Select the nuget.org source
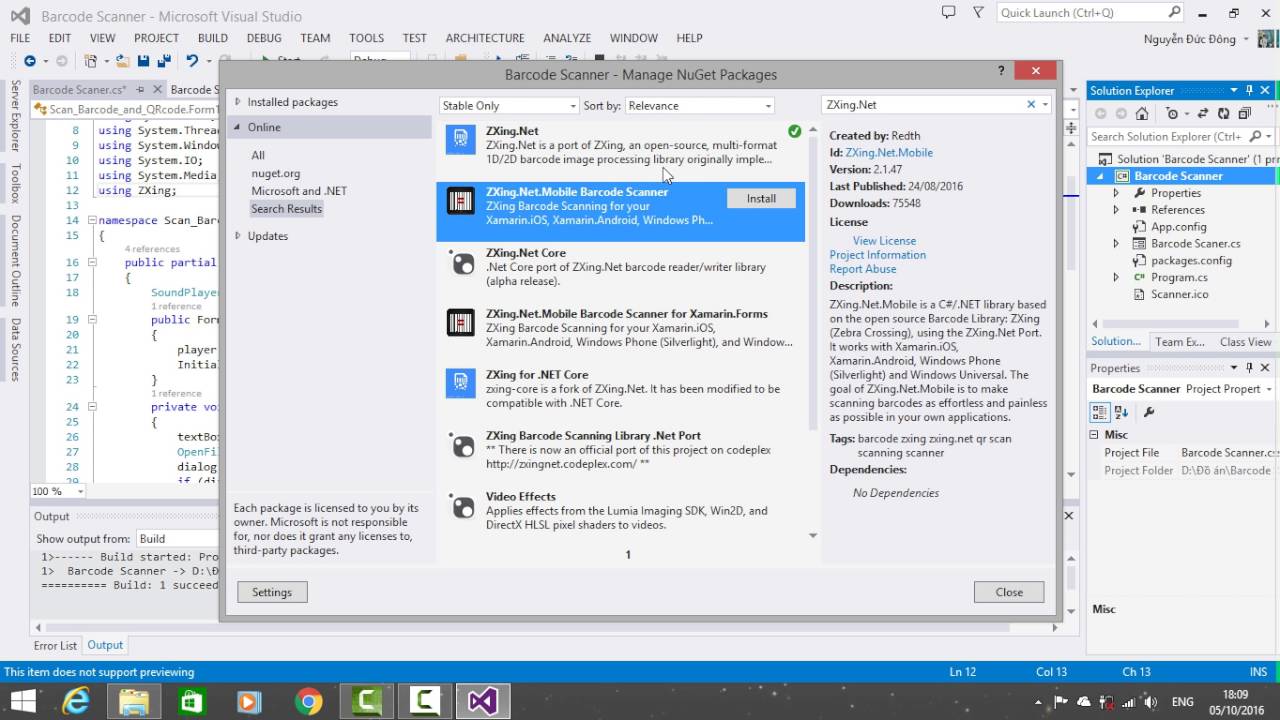Image resolution: width=1280 pixels, height=720 pixels. pos(275,173)
